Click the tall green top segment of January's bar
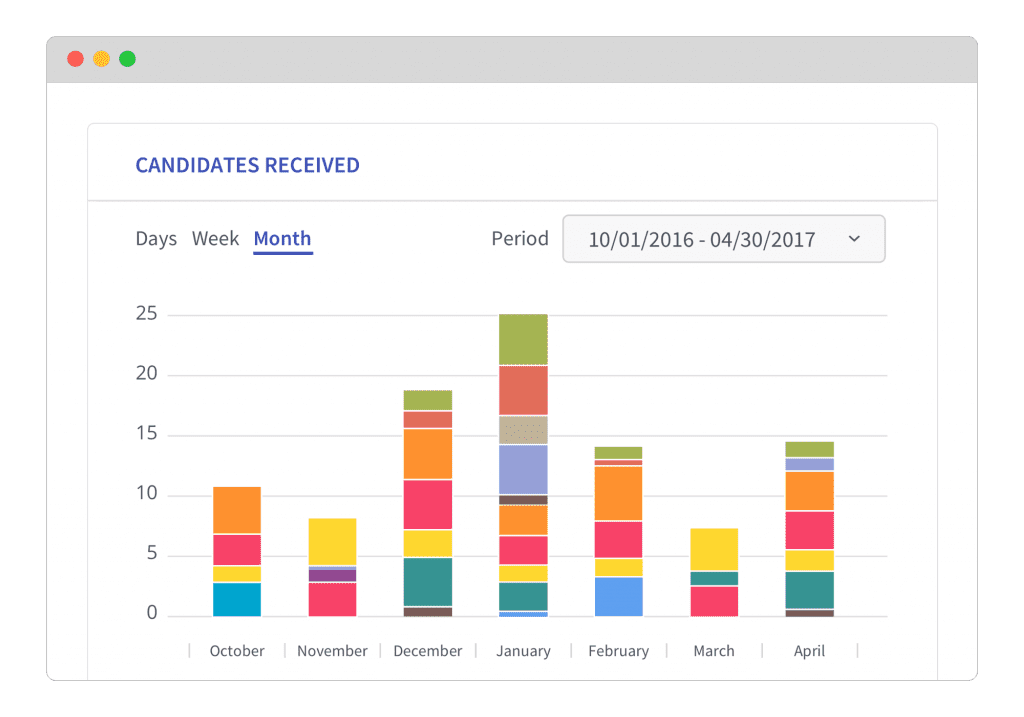1024x717 pixels. pos(523,338)
